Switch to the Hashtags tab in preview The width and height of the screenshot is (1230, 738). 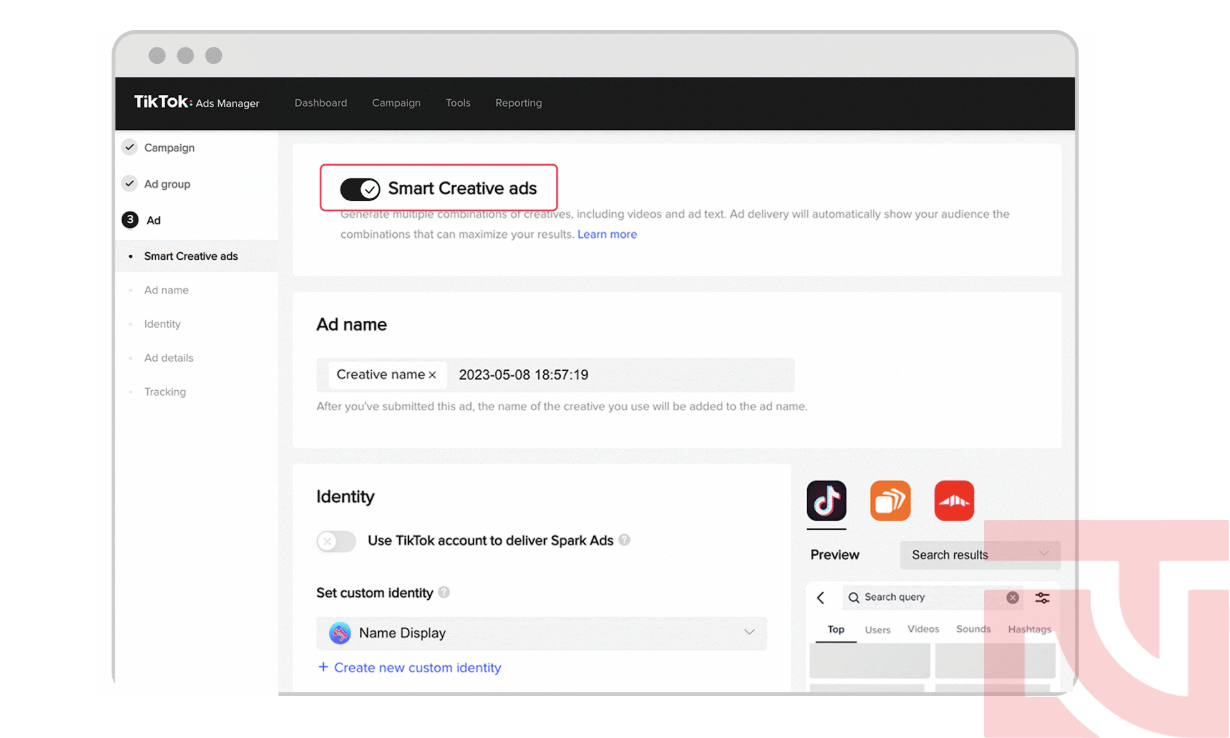(1030, 629)
